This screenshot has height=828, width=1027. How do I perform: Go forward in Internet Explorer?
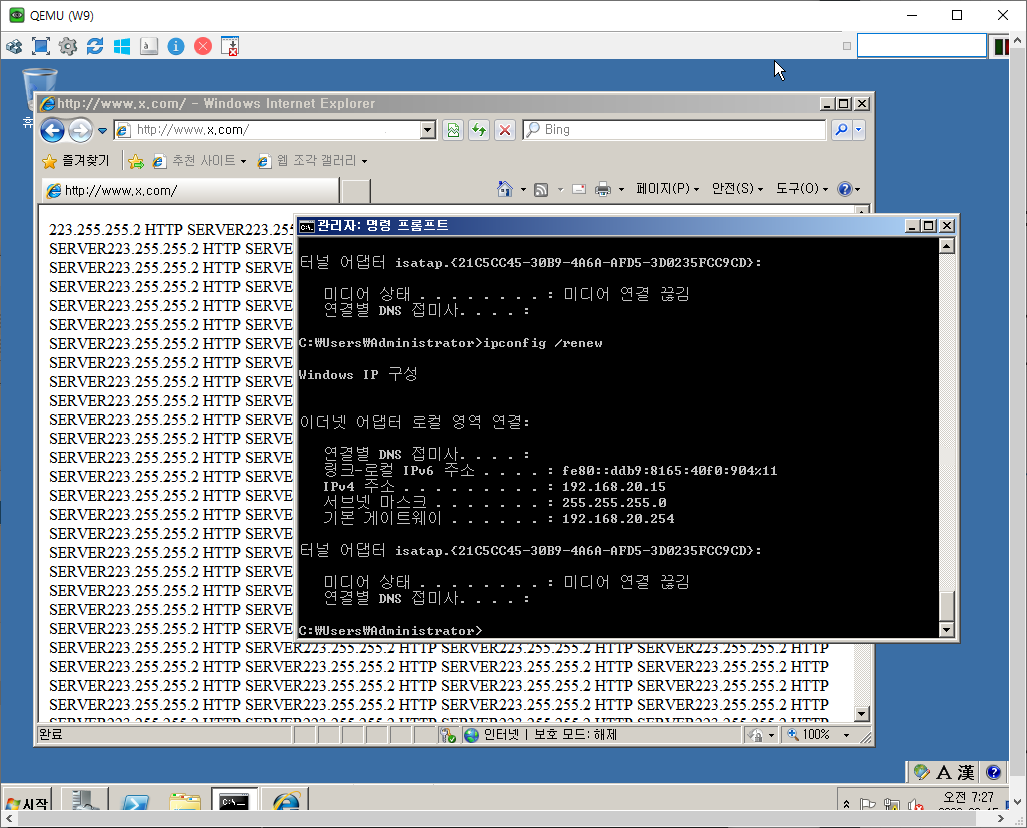(80, 130)
